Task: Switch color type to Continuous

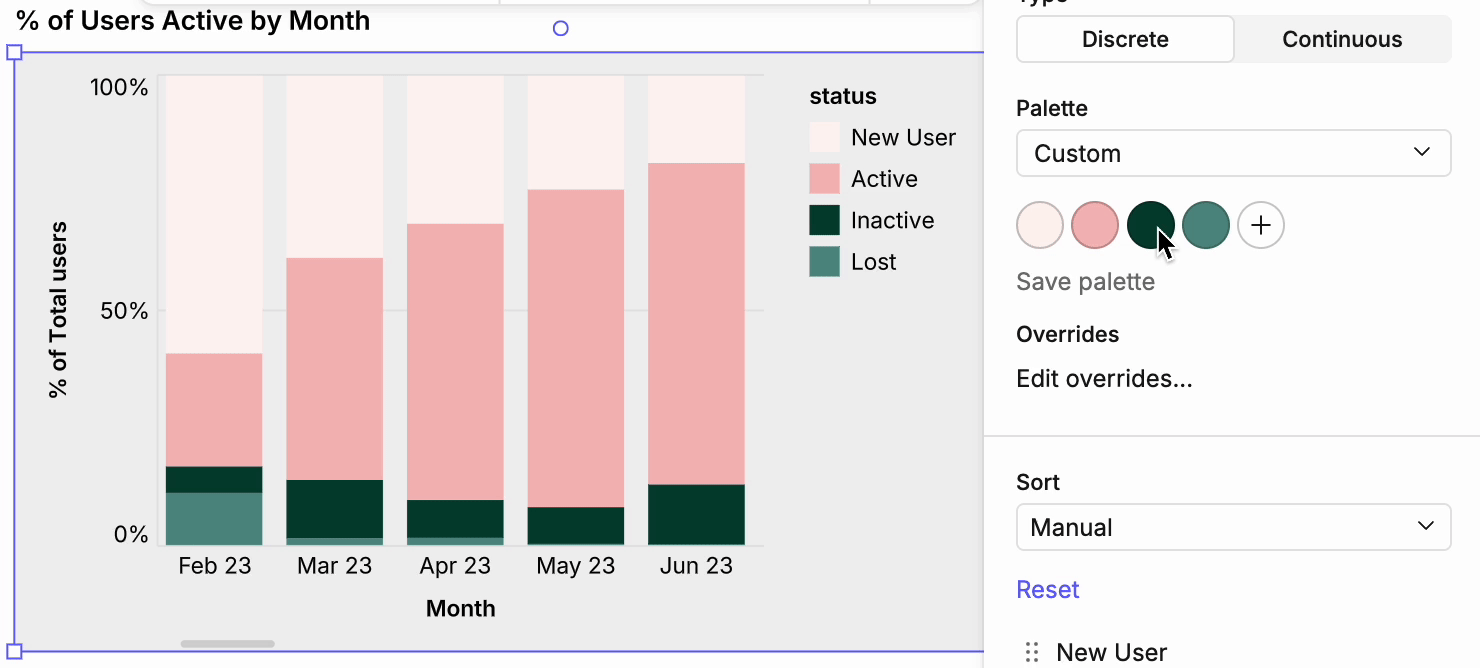Action: point(1342,39)
